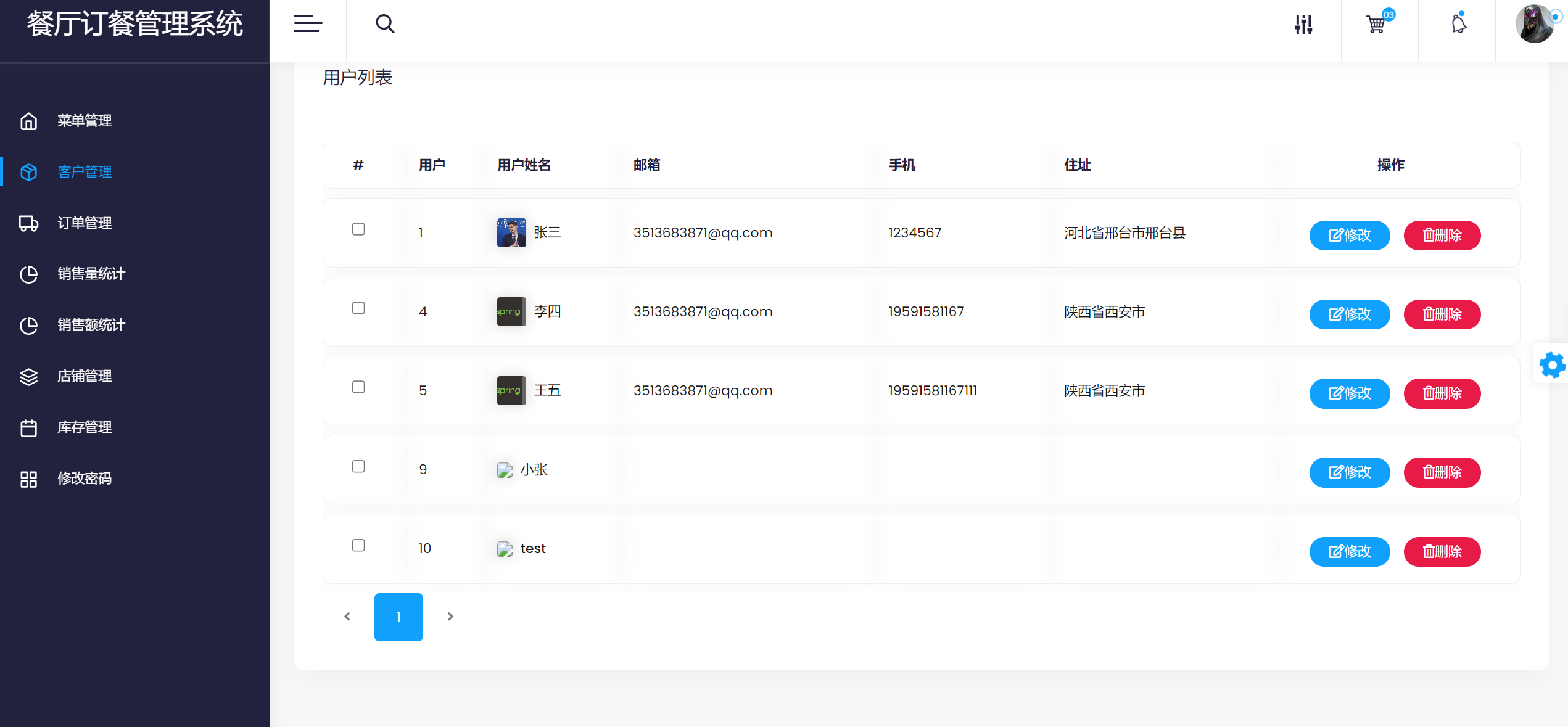The width and height of the screenshot is (1568, 727).
Task: Check the checkbox for user 张三
Action: 358,229
